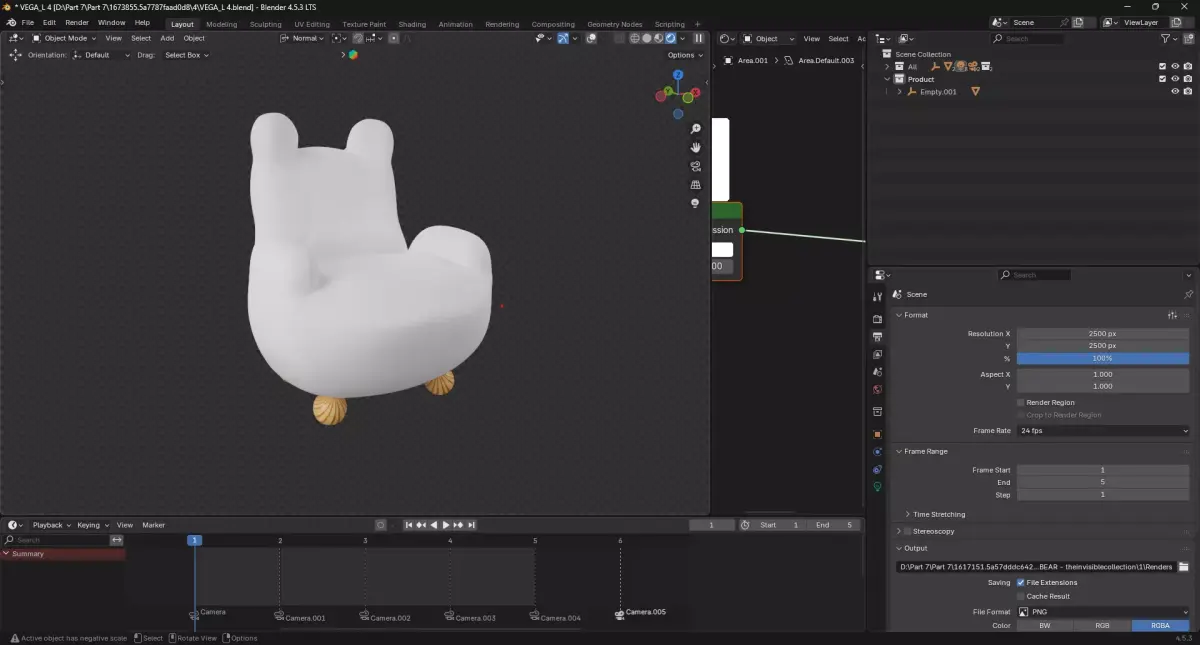Image resolution: width=1200 pixels, height=645 pixels.
Task: Open the File Format PNG dropdown
Action: [1103, 611]
